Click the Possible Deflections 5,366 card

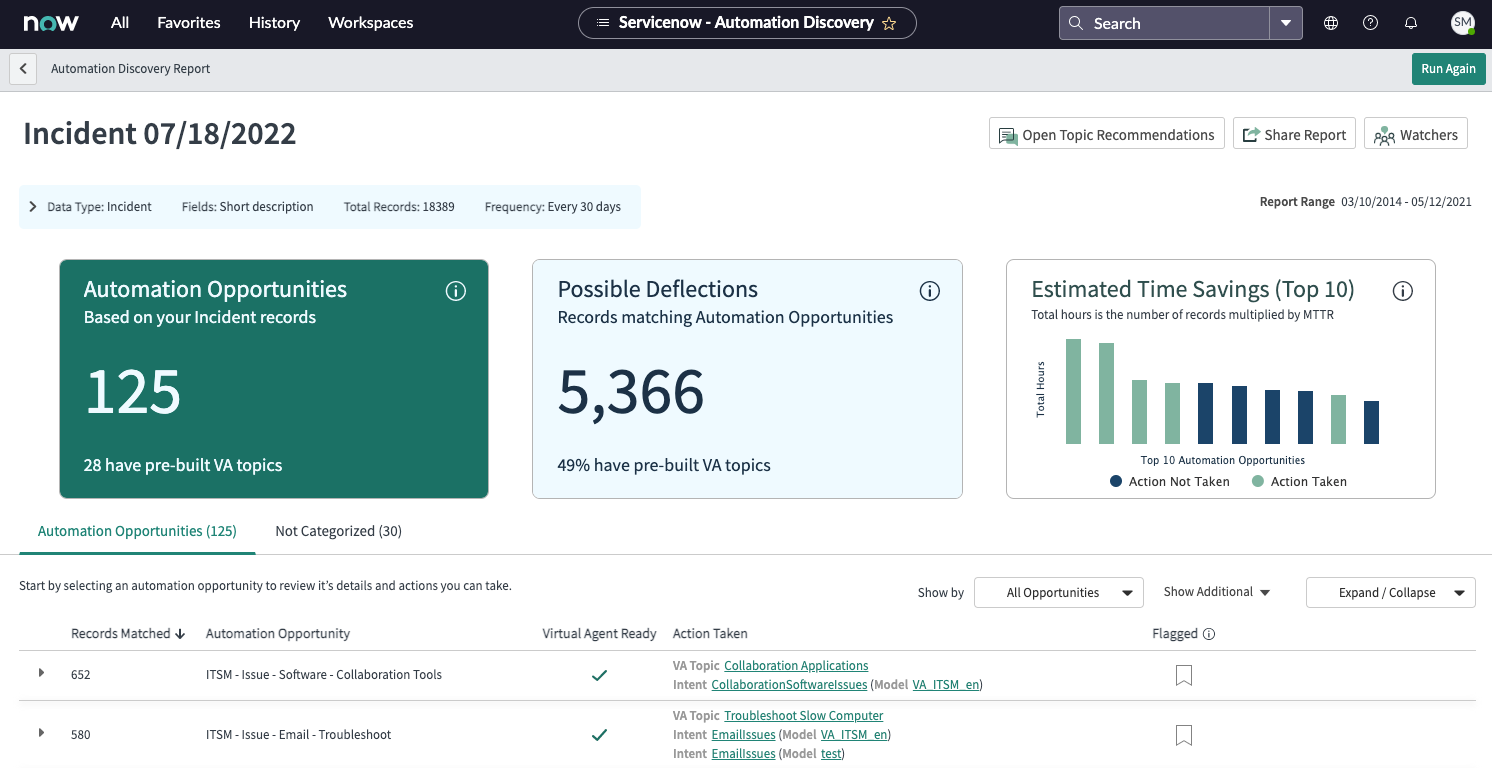point(747,379)
